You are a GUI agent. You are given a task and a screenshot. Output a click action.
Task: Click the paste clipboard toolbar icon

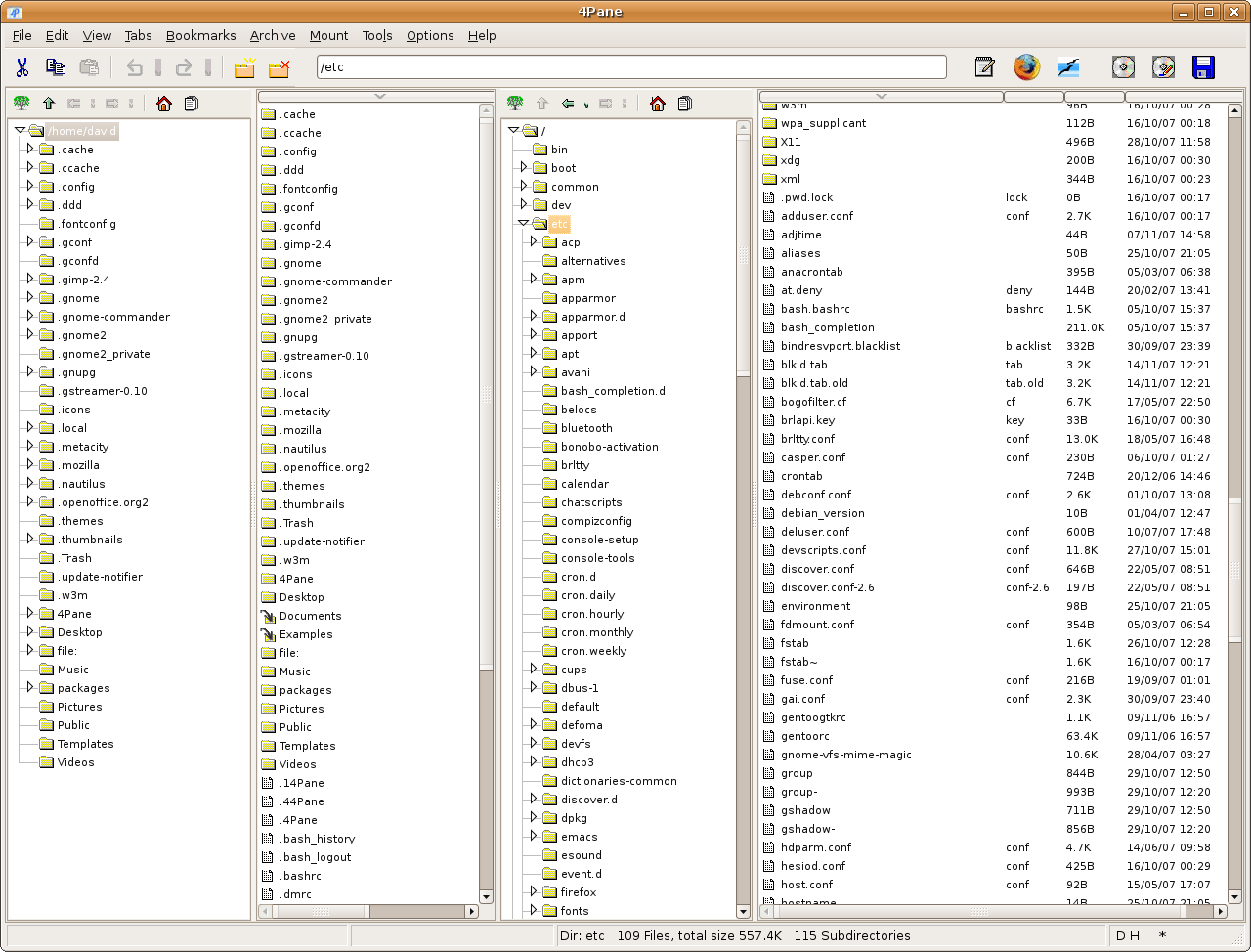88,67
